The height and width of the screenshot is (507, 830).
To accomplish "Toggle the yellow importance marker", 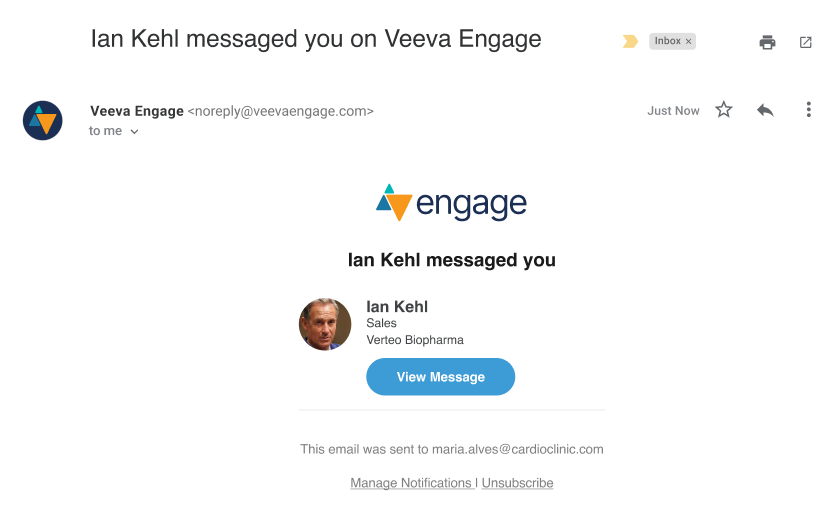I will (630, 41).
